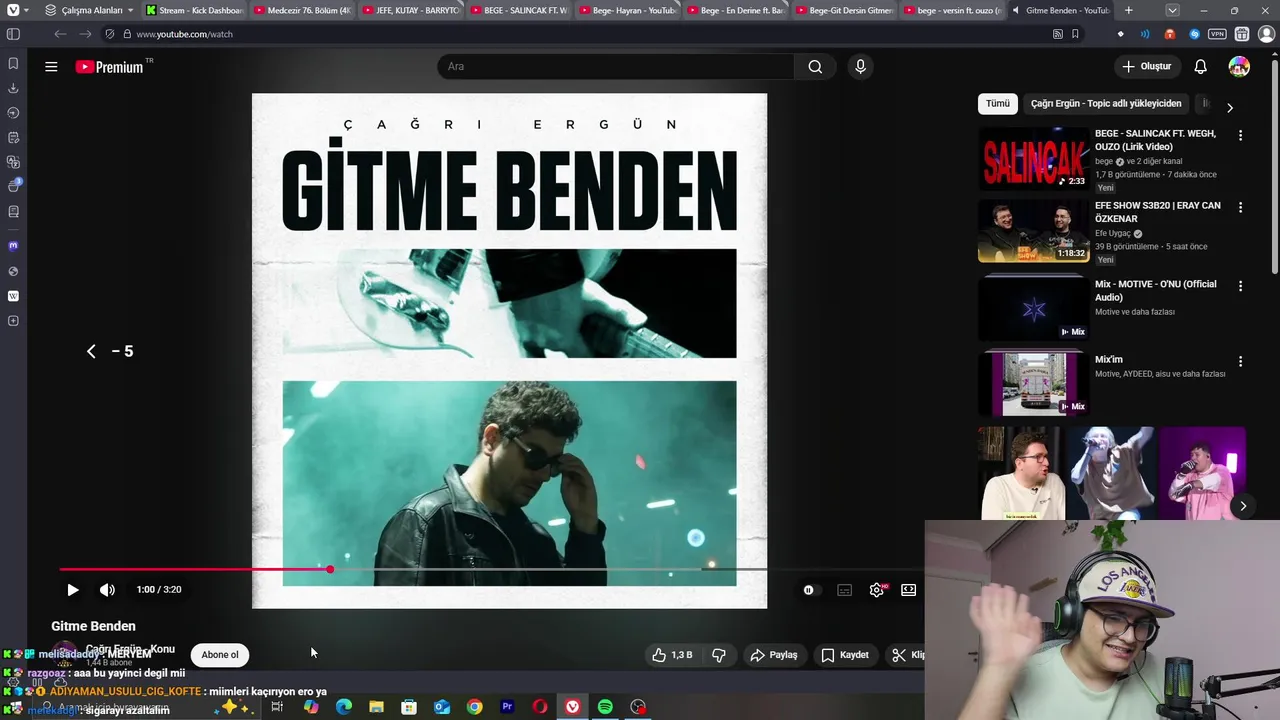This screenshot has width=1280, height=720.
Task: Toggle subtitles in the video player
Action: (844, 590)
